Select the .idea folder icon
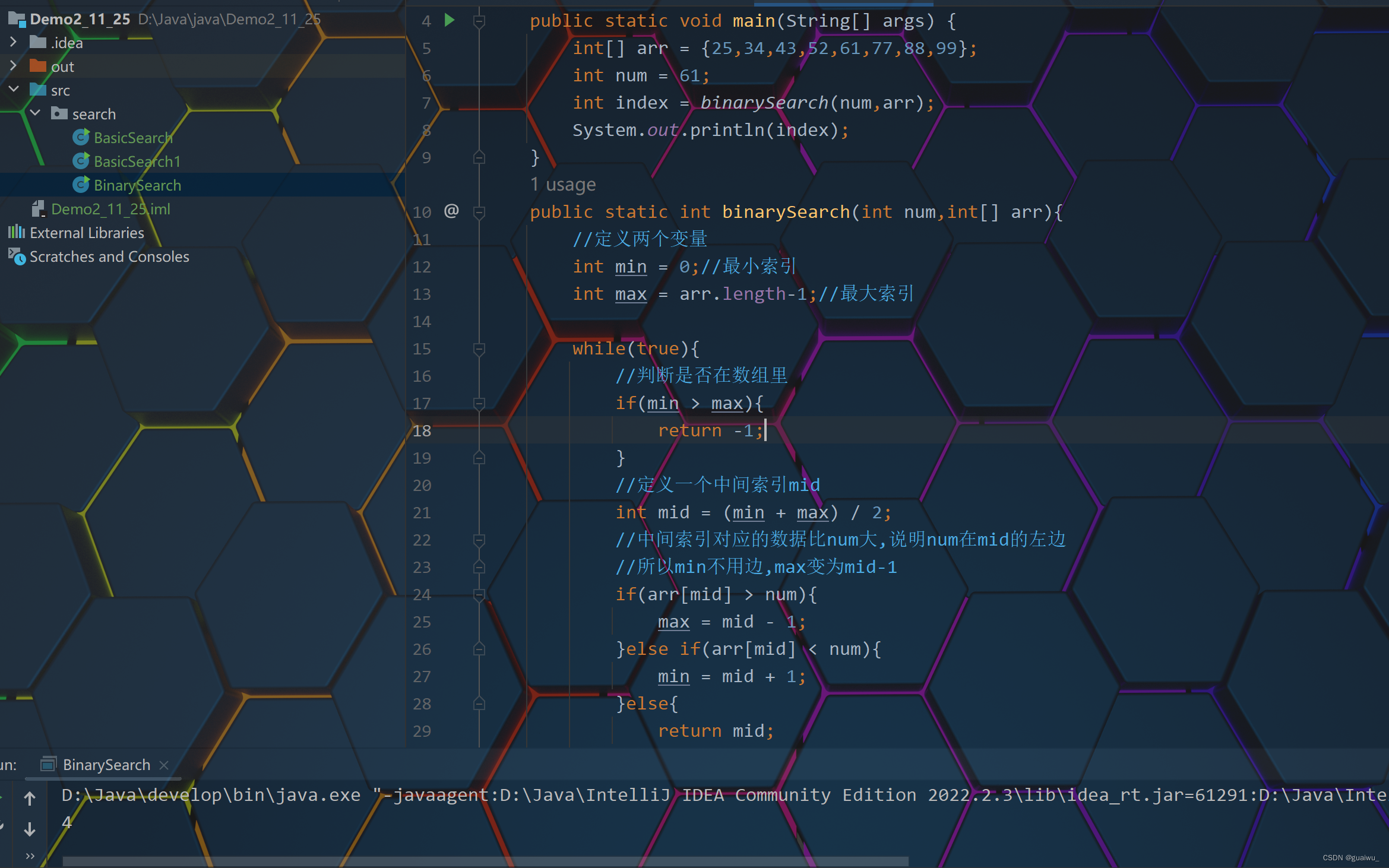Viewport: 1389px width, 868px height. point(38,42)
